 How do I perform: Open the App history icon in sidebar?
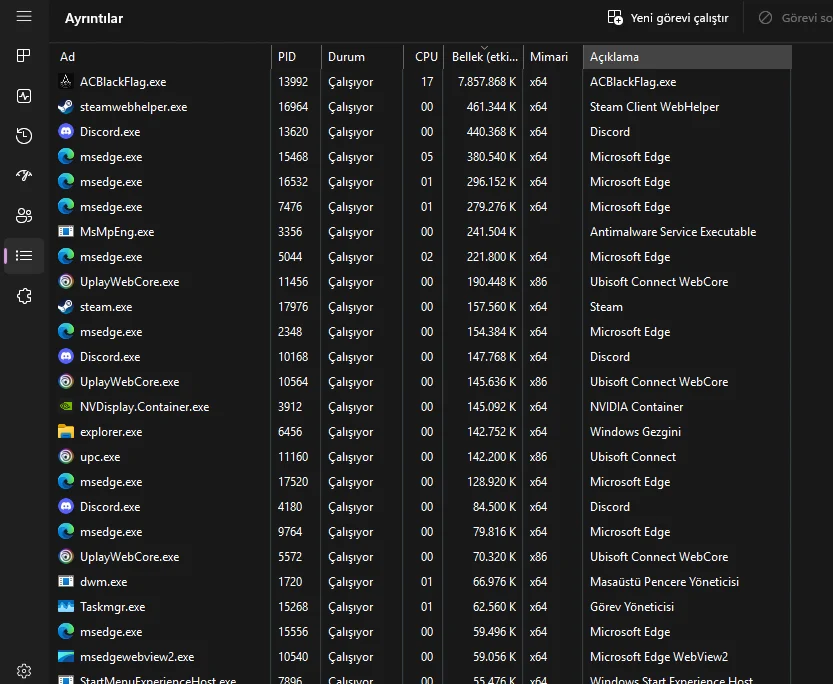24,136
